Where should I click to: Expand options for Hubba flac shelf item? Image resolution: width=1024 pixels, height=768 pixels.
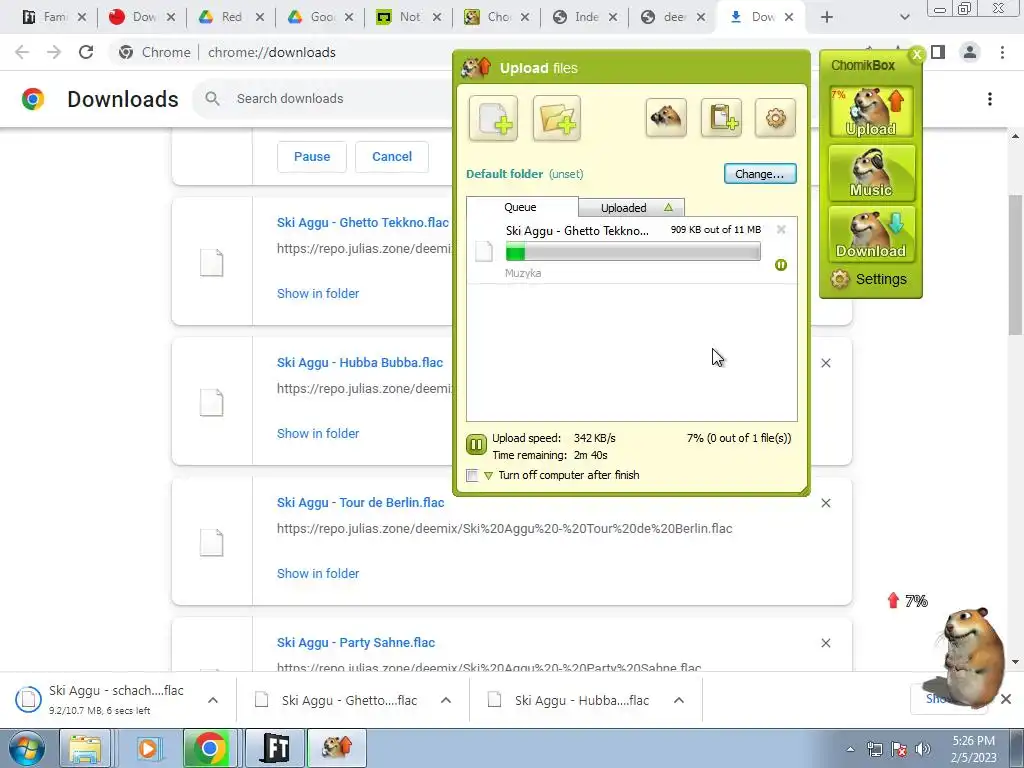[x=679, y=700]
